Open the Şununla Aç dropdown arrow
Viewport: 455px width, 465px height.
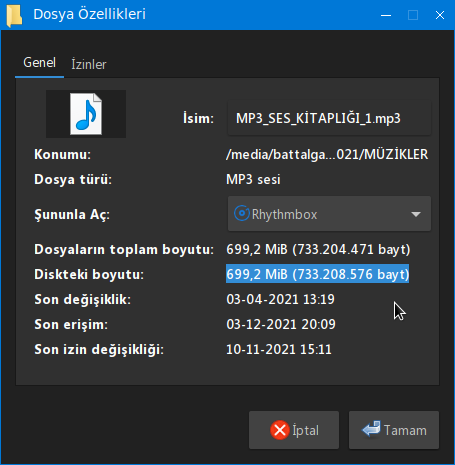coord(416,214)
